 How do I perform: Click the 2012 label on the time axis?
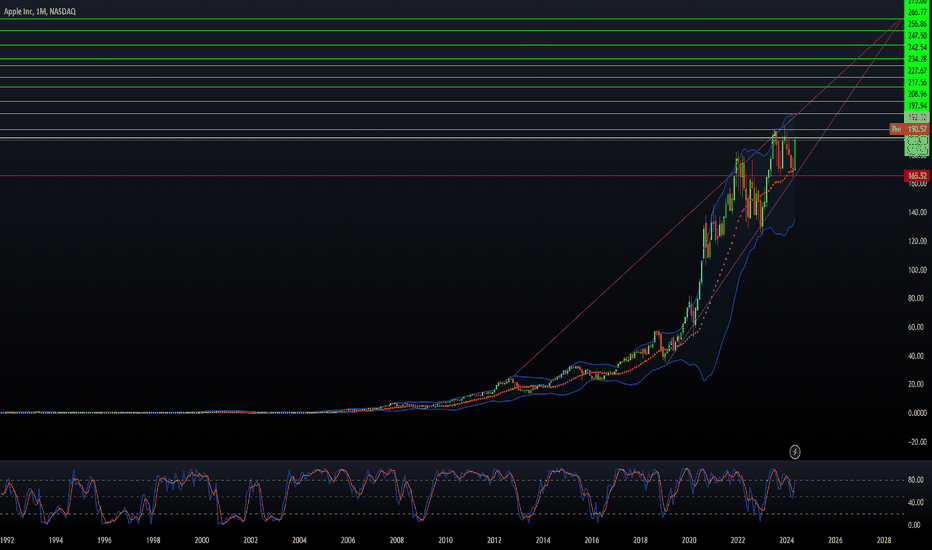pyautogui.click(x=494, y=540)
